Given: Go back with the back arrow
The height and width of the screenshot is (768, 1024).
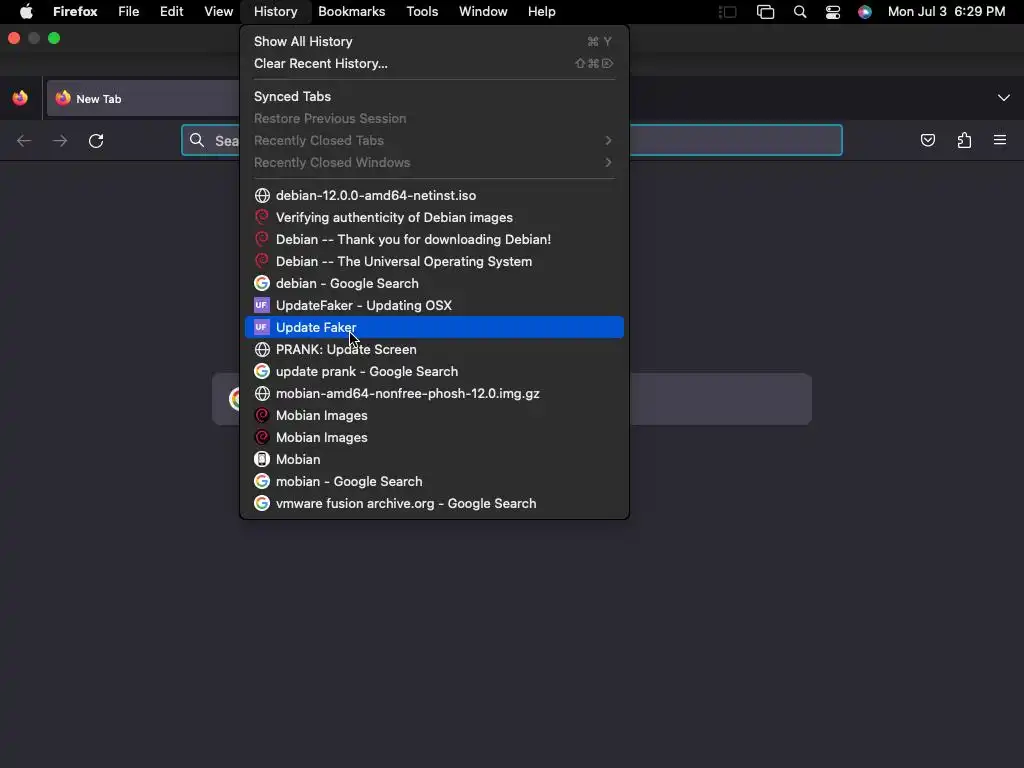Looking at the screenshot, I should coord(24,140).
